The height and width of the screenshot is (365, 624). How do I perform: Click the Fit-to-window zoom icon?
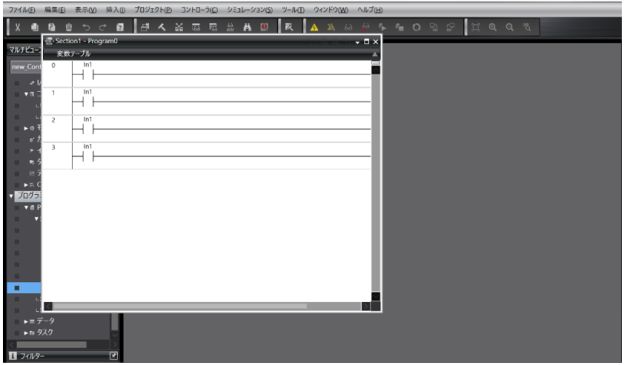click(x=476, y=27)
